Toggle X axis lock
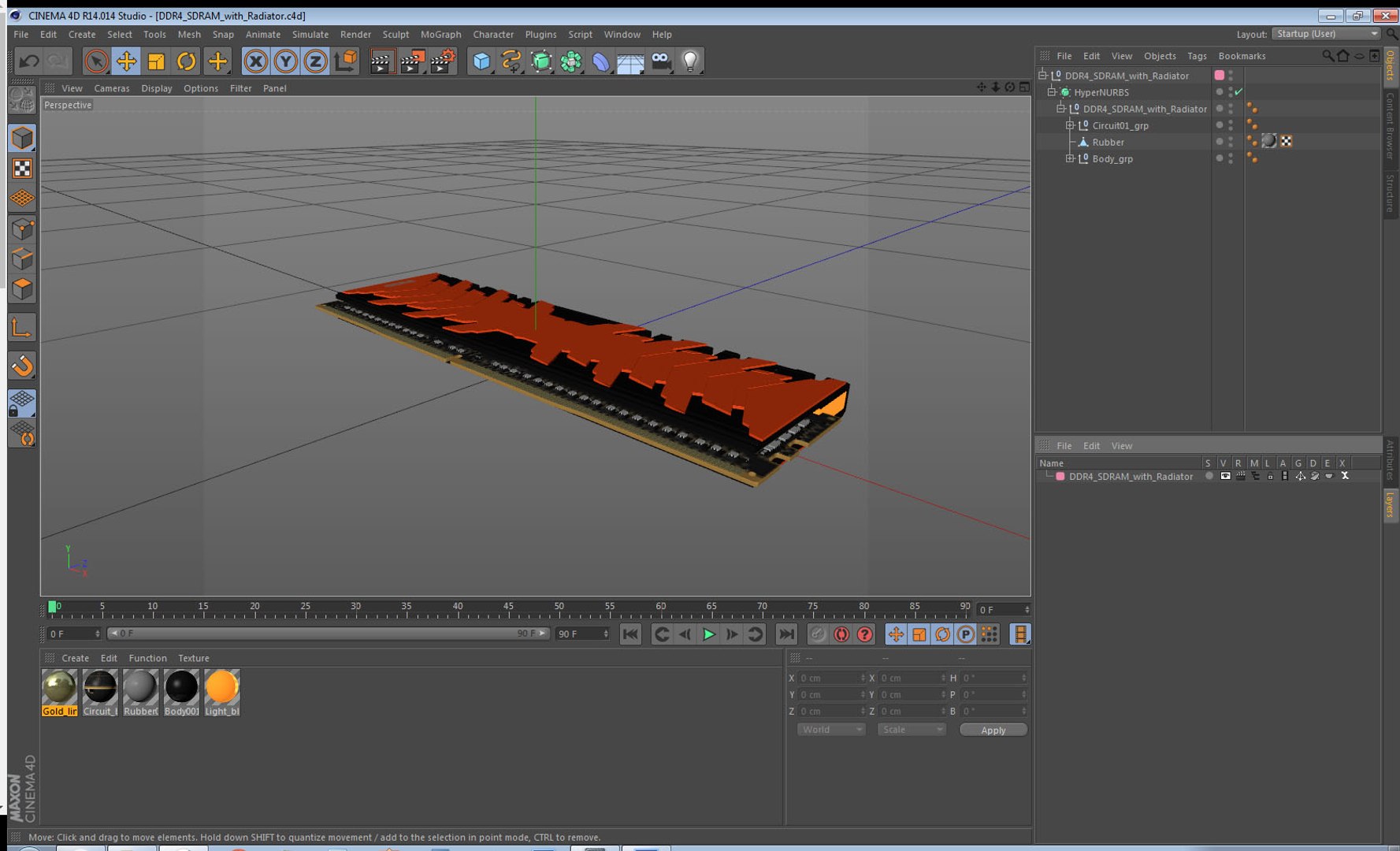This screenshot has width=1400, height=851. (x=255, y=61)
